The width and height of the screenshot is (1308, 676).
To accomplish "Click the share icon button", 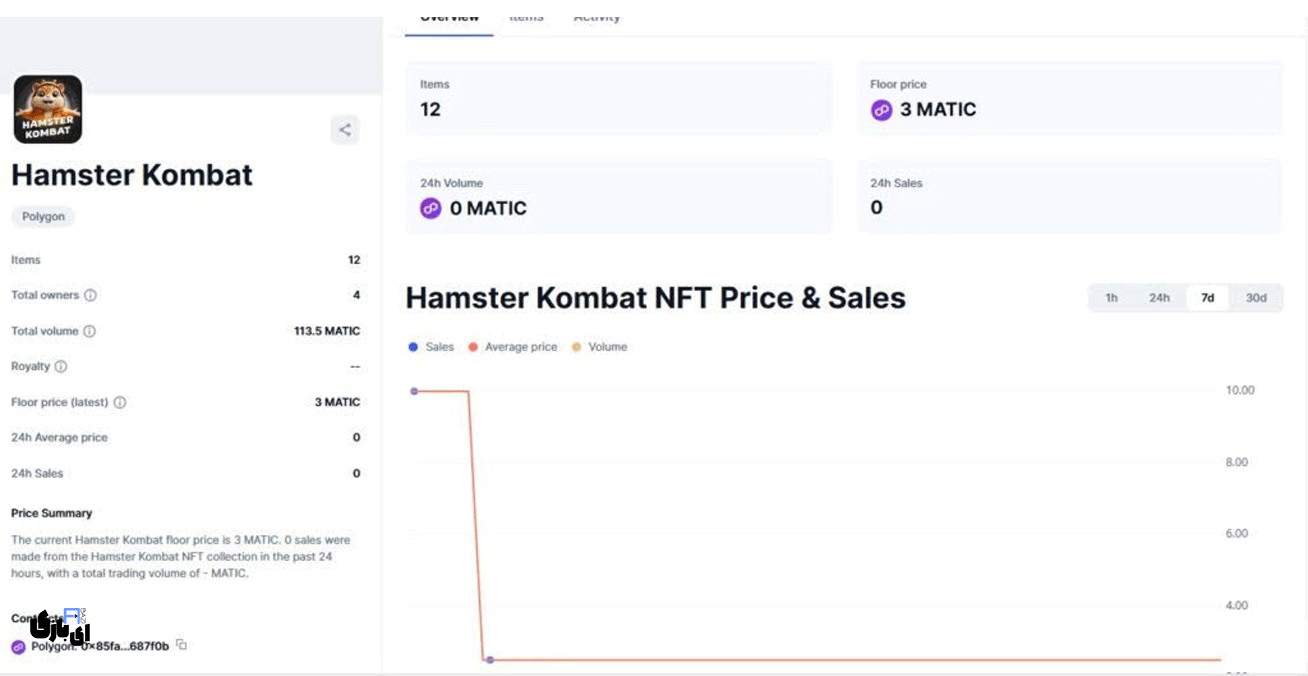I will coord(345,130).
